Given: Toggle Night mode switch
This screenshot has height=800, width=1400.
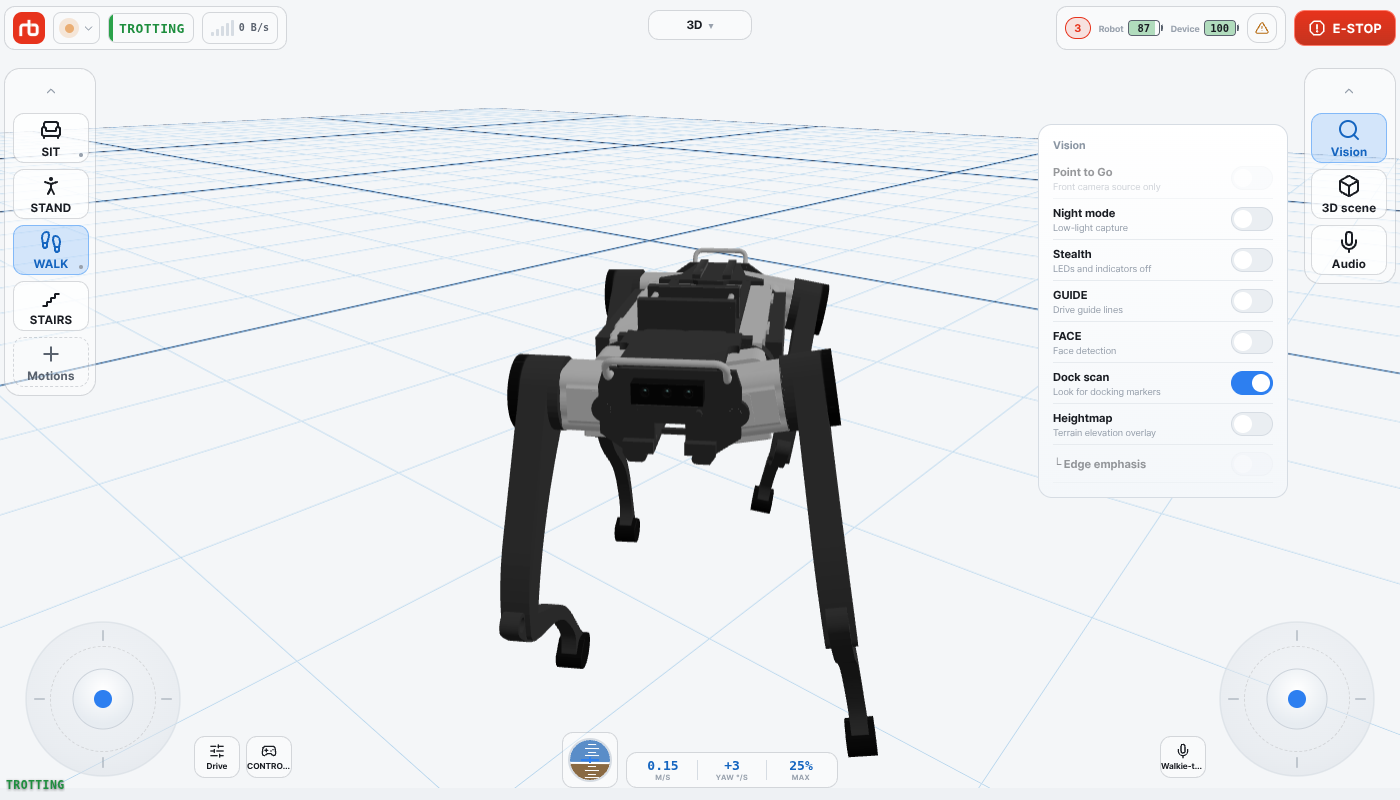Looking at the screenshot, I should click(1252, 219).
